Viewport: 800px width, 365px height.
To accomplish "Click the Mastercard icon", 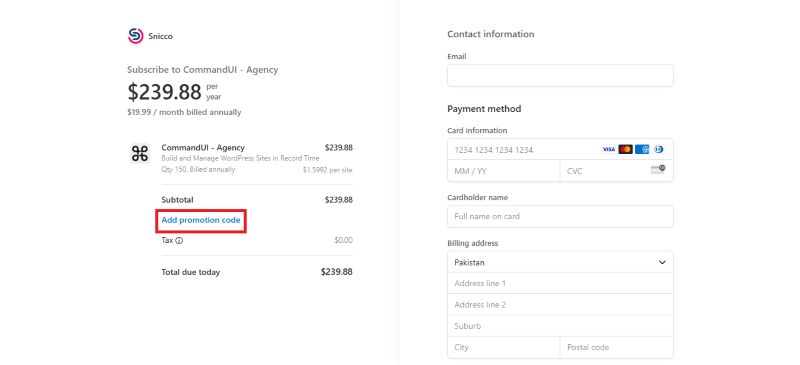I will (626, 150).
